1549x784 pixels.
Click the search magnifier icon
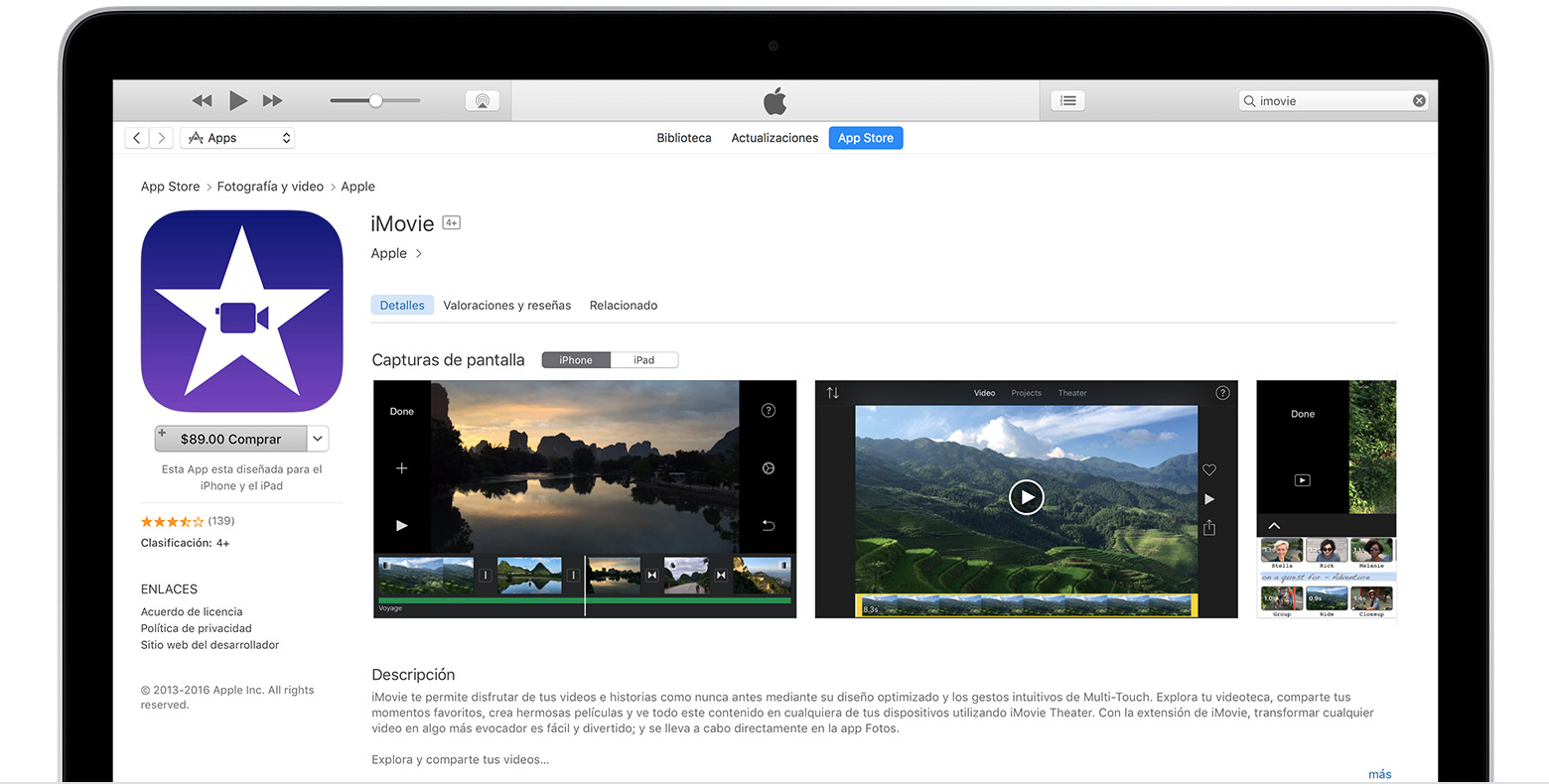point(1249,100)
